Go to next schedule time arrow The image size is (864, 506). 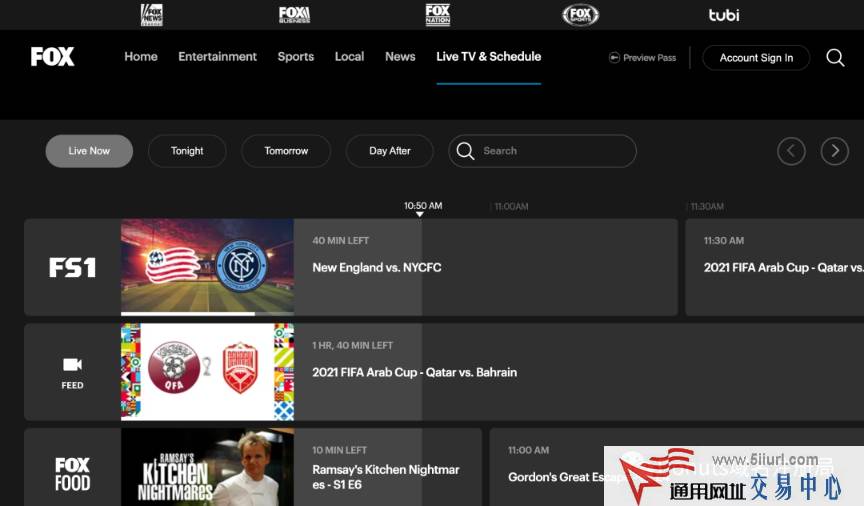click(x=834, y=150)
